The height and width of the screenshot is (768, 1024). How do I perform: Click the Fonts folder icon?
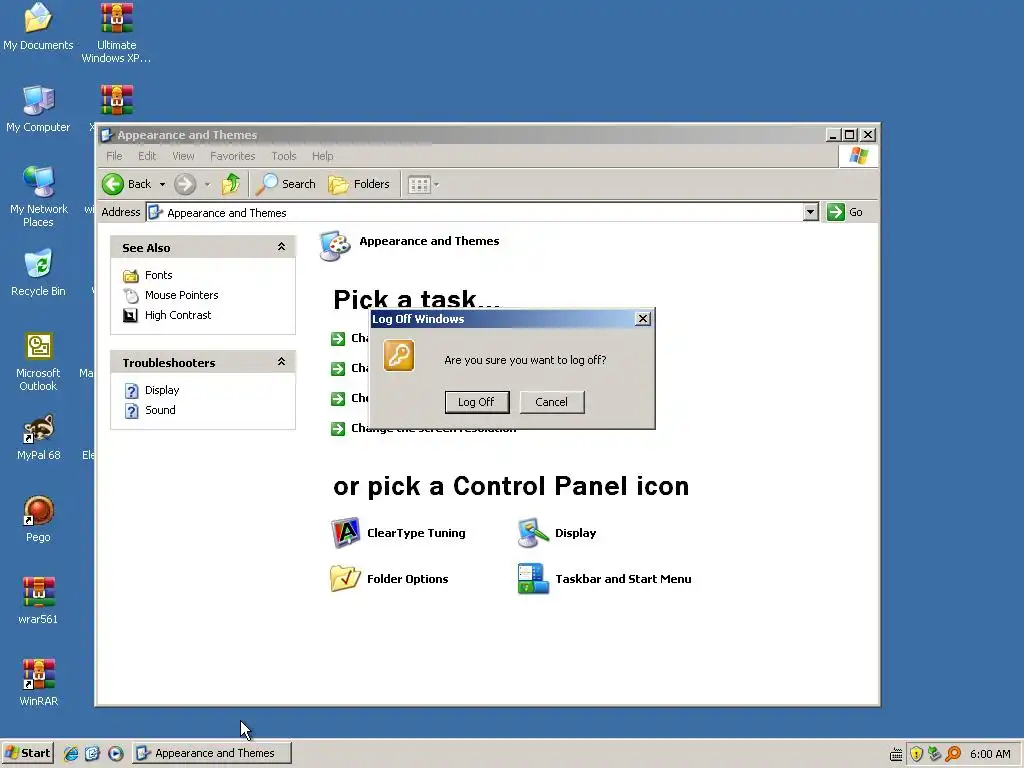131,276
